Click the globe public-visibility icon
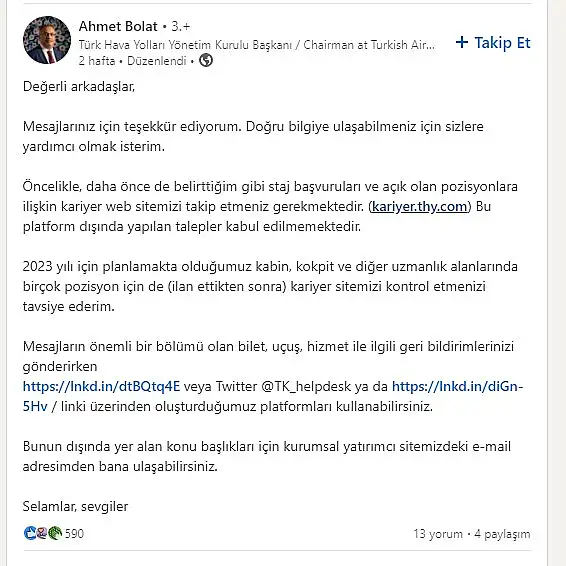 [206, 60]
